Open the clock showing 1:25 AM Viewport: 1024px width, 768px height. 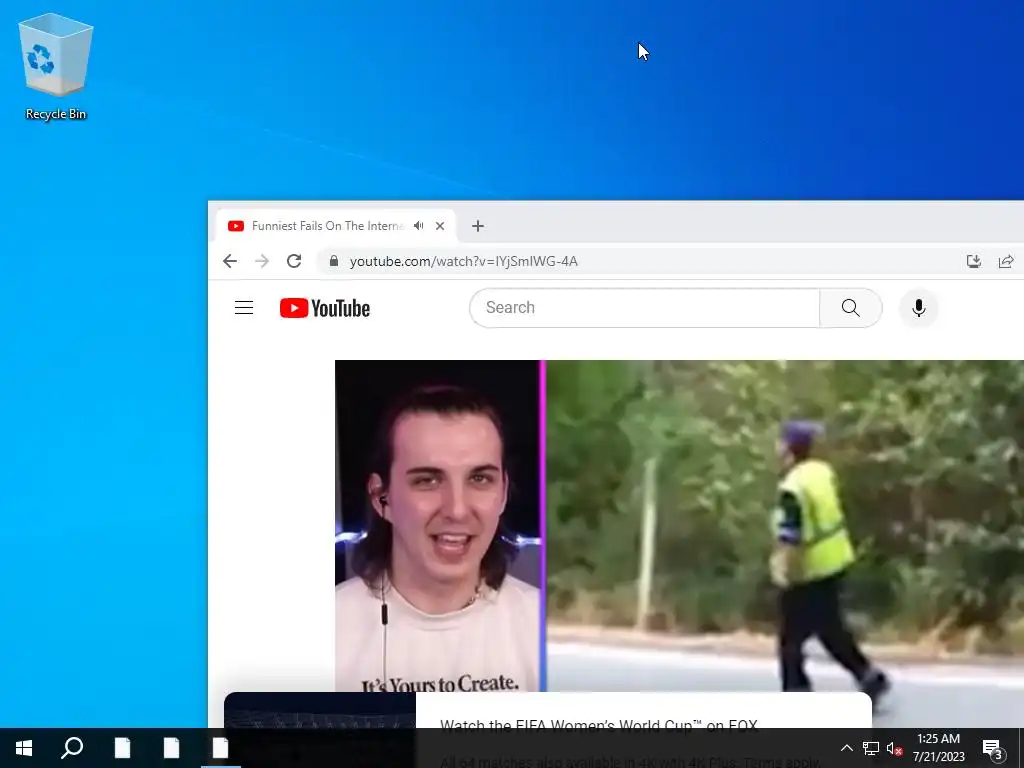tap(938, 748)
